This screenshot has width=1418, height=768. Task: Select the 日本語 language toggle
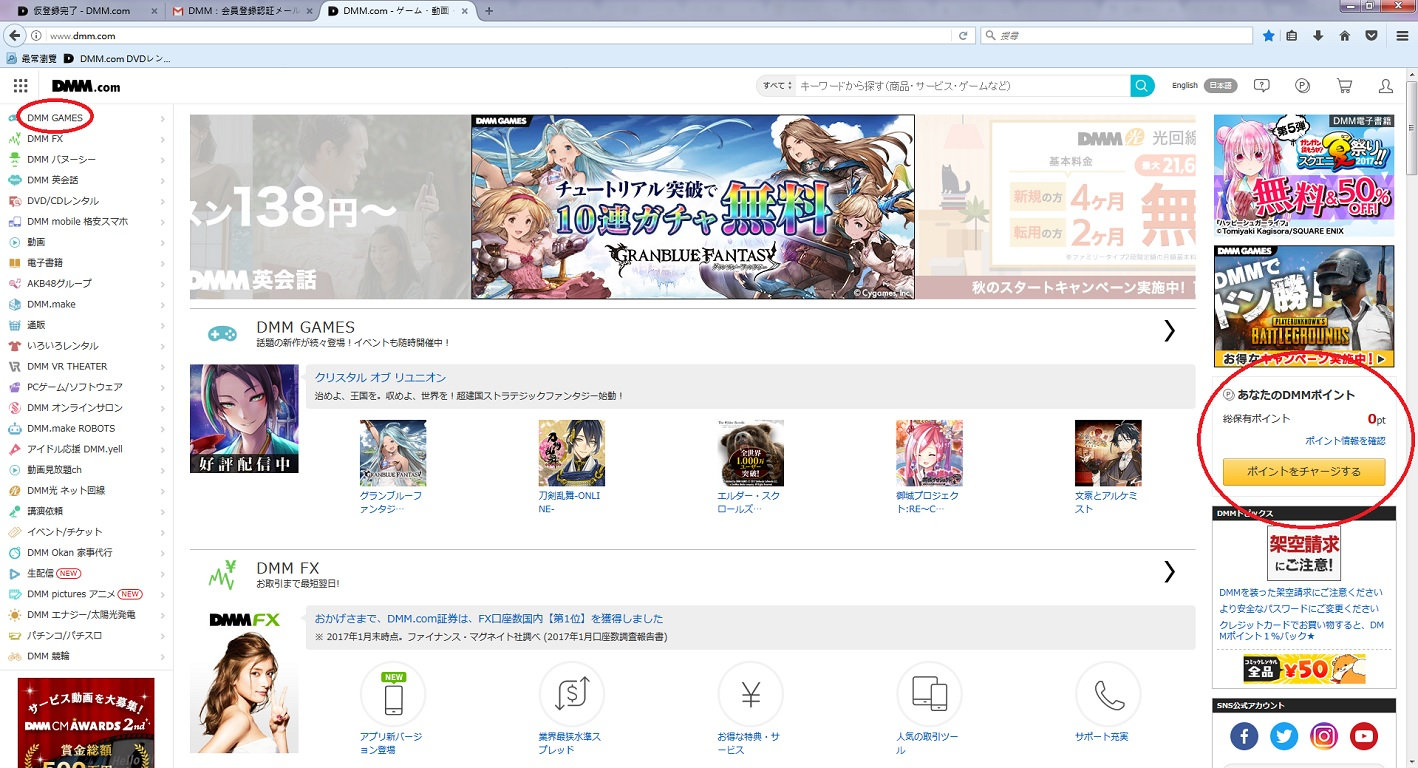coord(1220,86)
